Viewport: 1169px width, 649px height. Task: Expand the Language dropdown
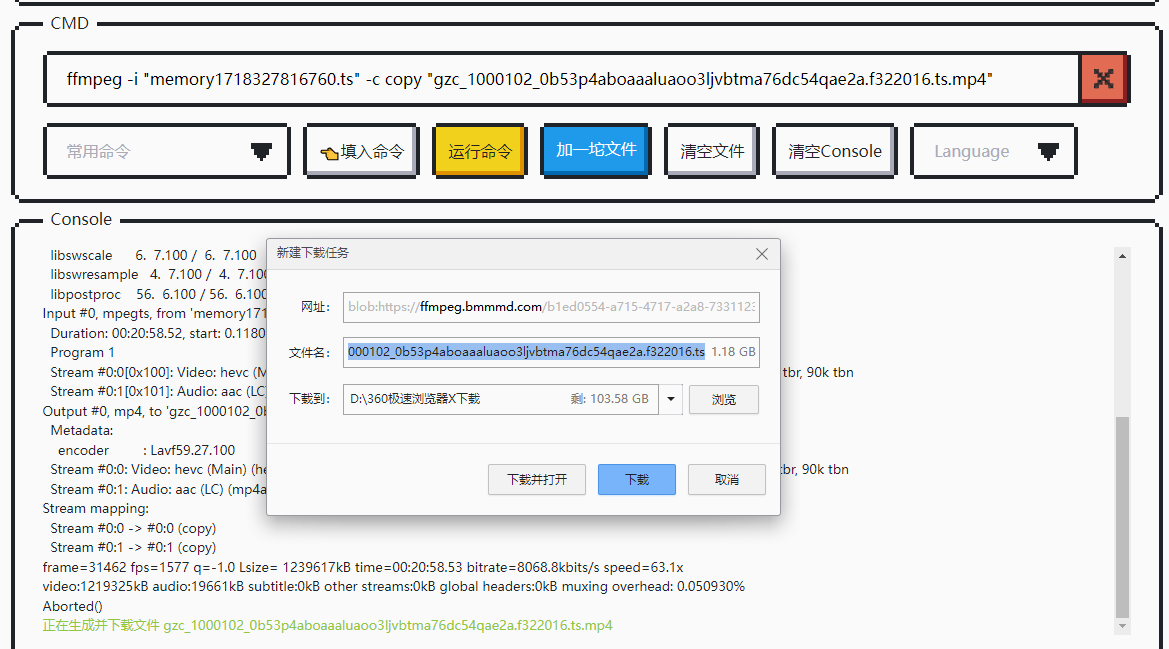(993, 151)
